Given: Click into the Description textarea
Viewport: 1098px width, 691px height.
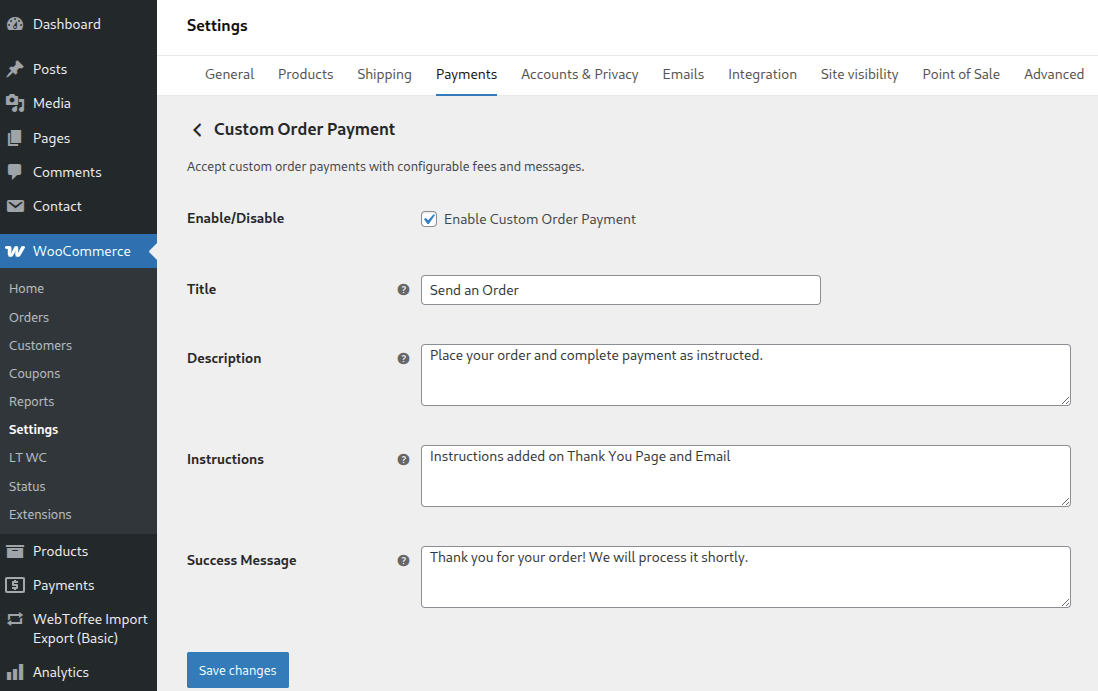Looking at the screenshot, I should pos(746,375).
